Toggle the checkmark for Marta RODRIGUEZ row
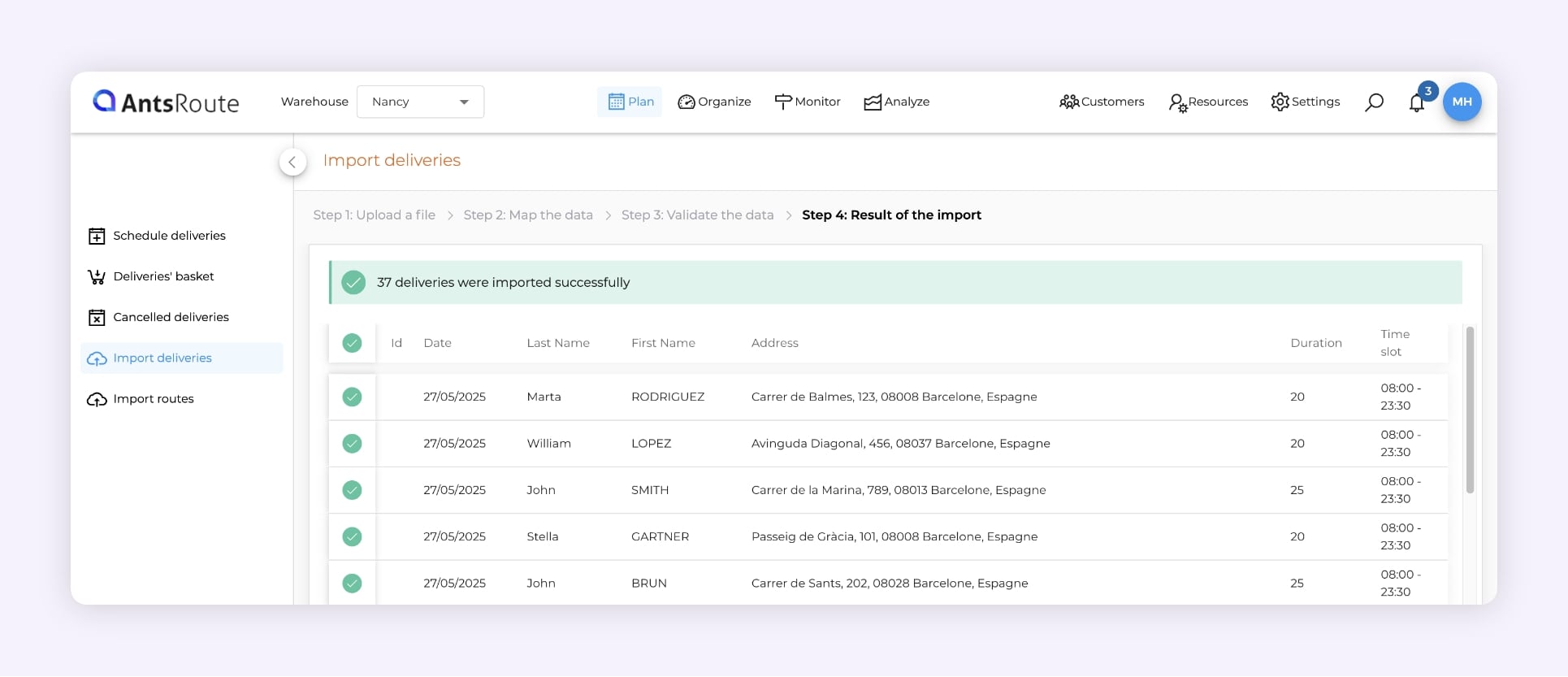Screen dimensions: 1568x677 352,397
